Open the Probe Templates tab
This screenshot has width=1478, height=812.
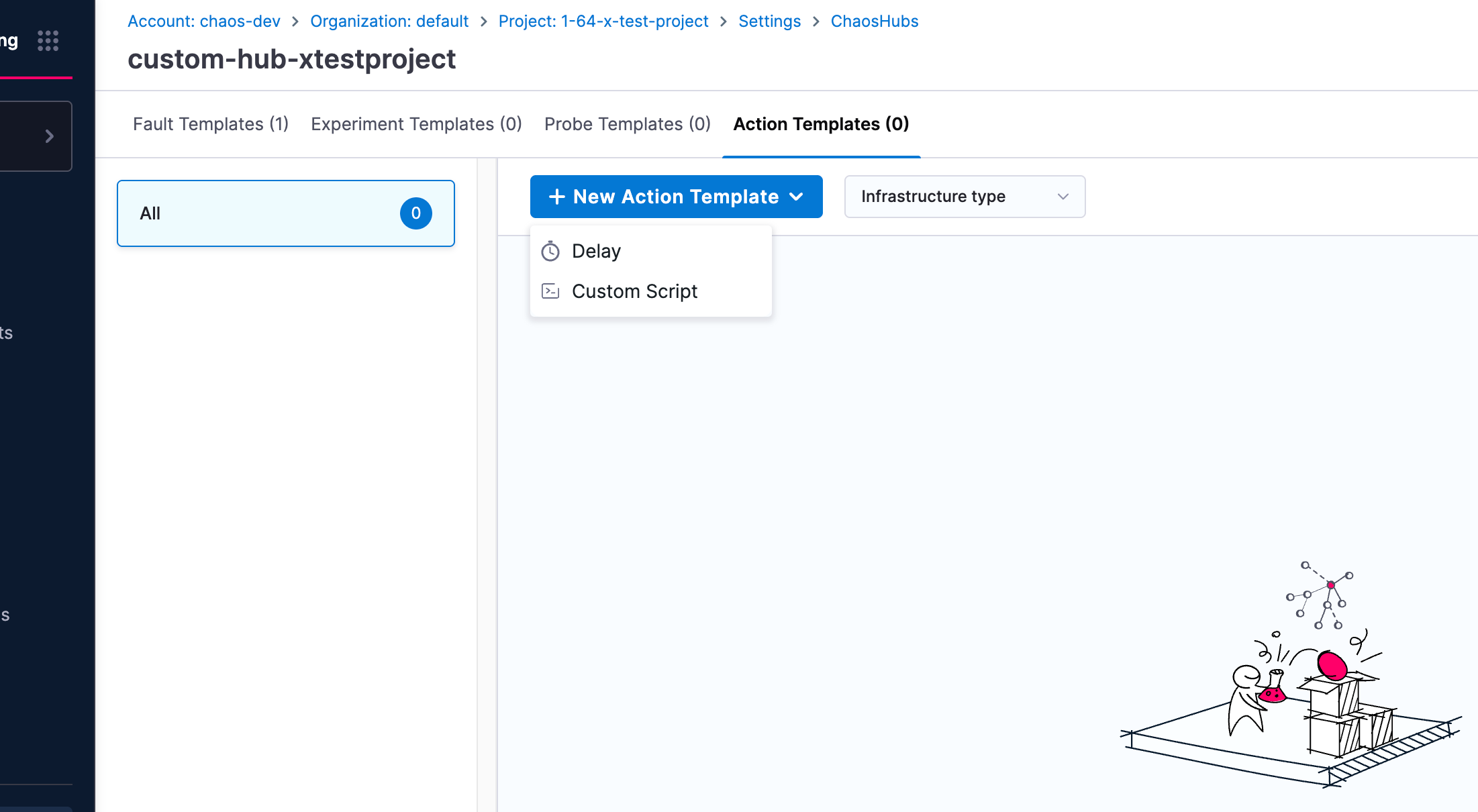[x=627, y=123]
